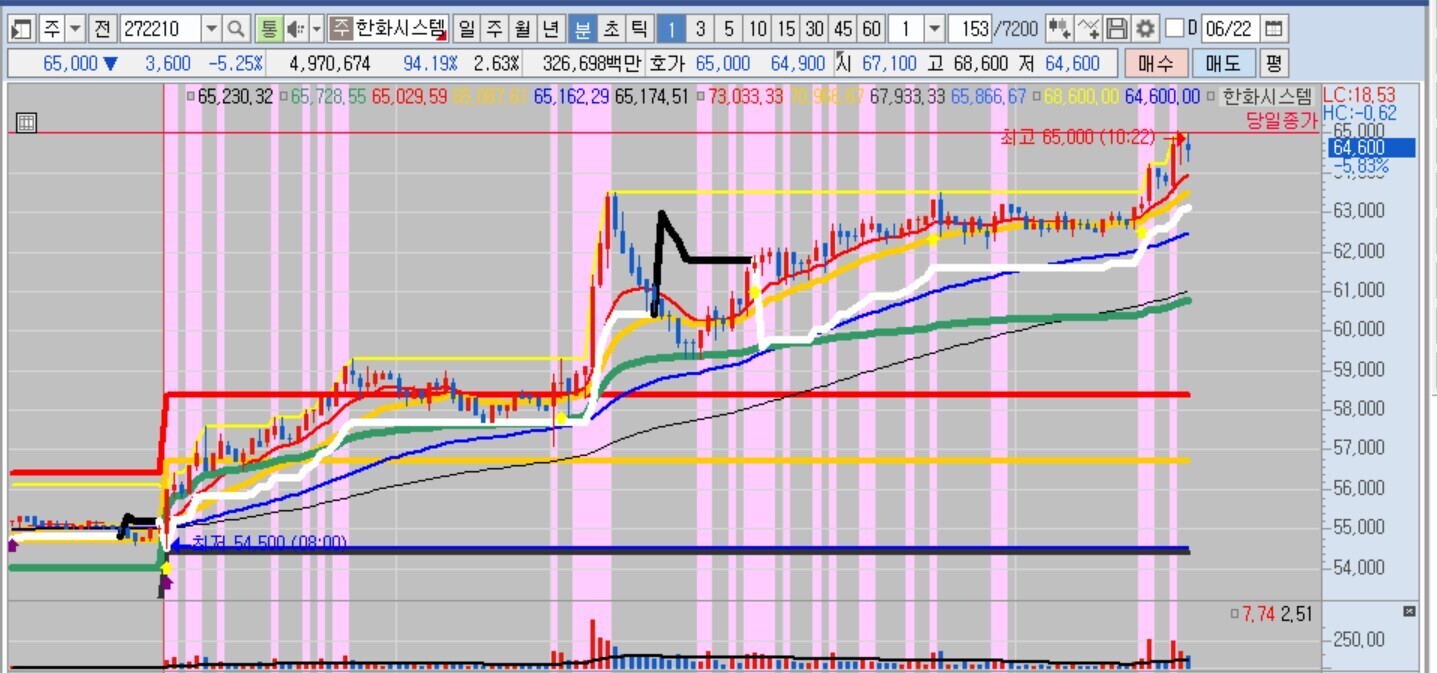Image resolution: width=1437 pixels, height=673 pixels.
Task: Click the LC:18,53 indicator text
Action: pos(1359,95)
